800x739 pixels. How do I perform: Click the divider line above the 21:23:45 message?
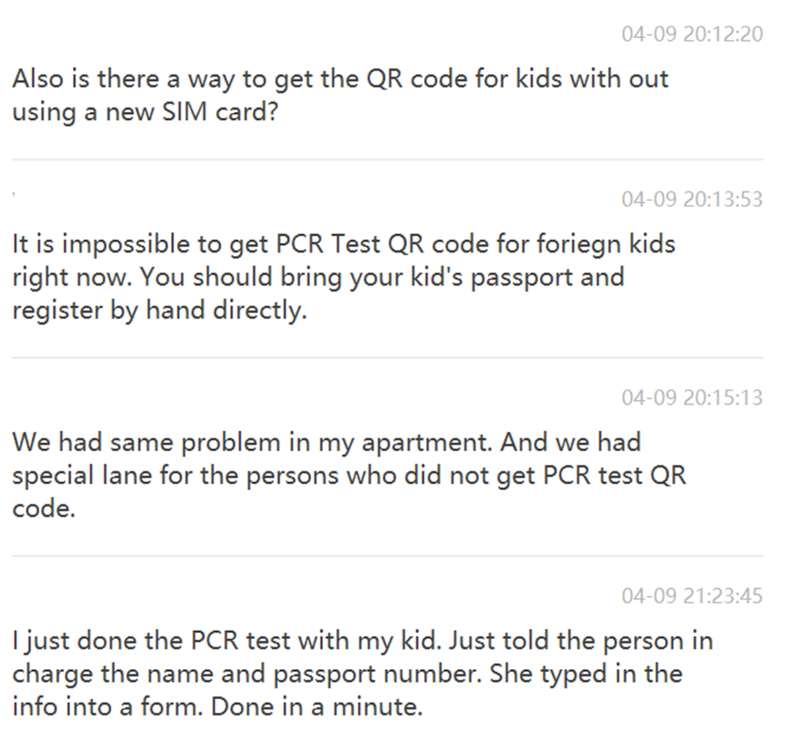point(388,556)
